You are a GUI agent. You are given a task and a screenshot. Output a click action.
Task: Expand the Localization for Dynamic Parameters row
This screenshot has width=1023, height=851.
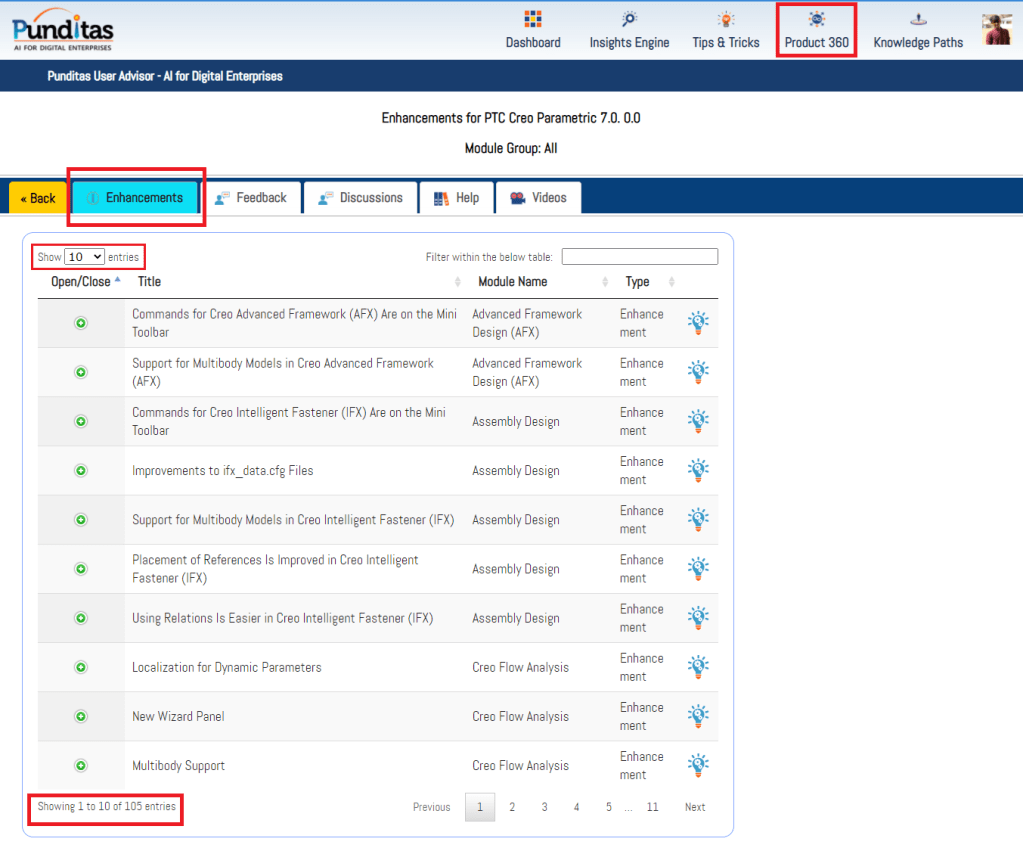[x=81, y=667]
